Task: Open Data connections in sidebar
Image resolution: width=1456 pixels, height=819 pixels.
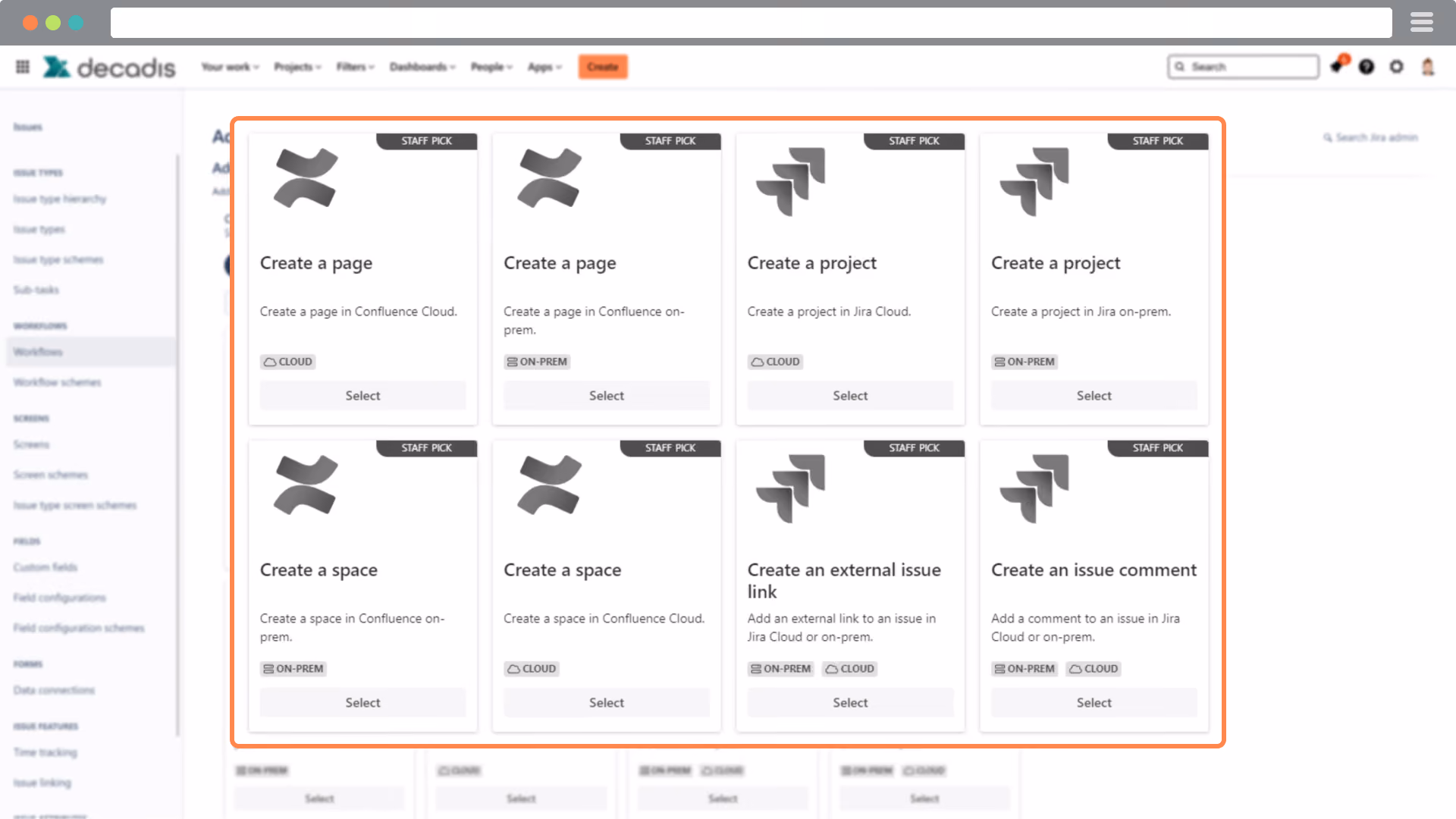Action: pyautogui.click(x=54, y=690)
